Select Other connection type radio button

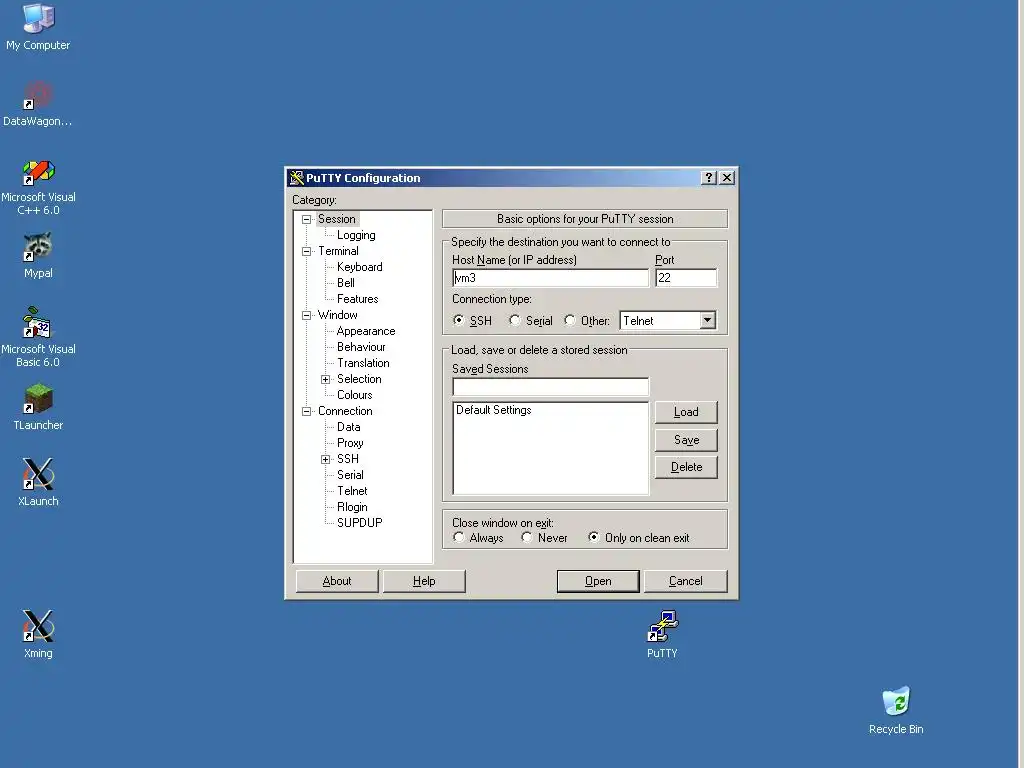569,320
